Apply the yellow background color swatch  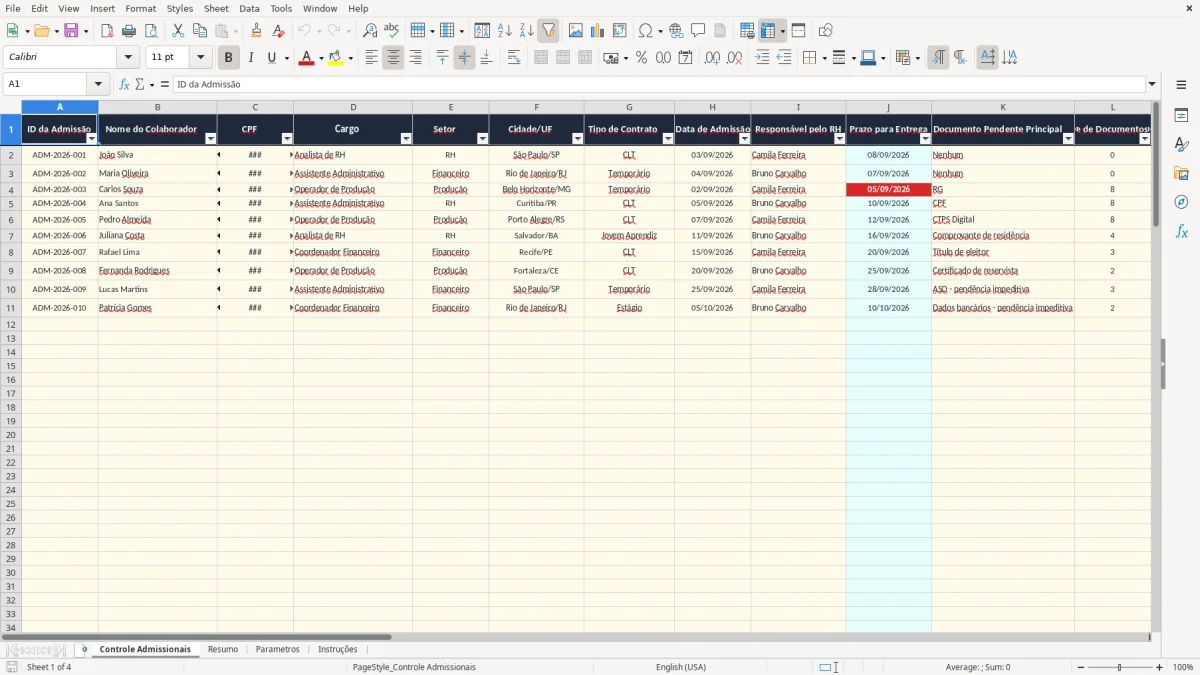[335, 58]
